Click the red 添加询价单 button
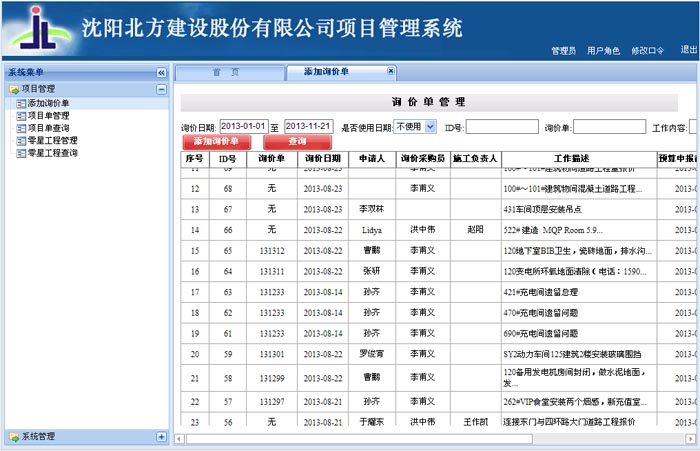 click(x=210, y=142)
